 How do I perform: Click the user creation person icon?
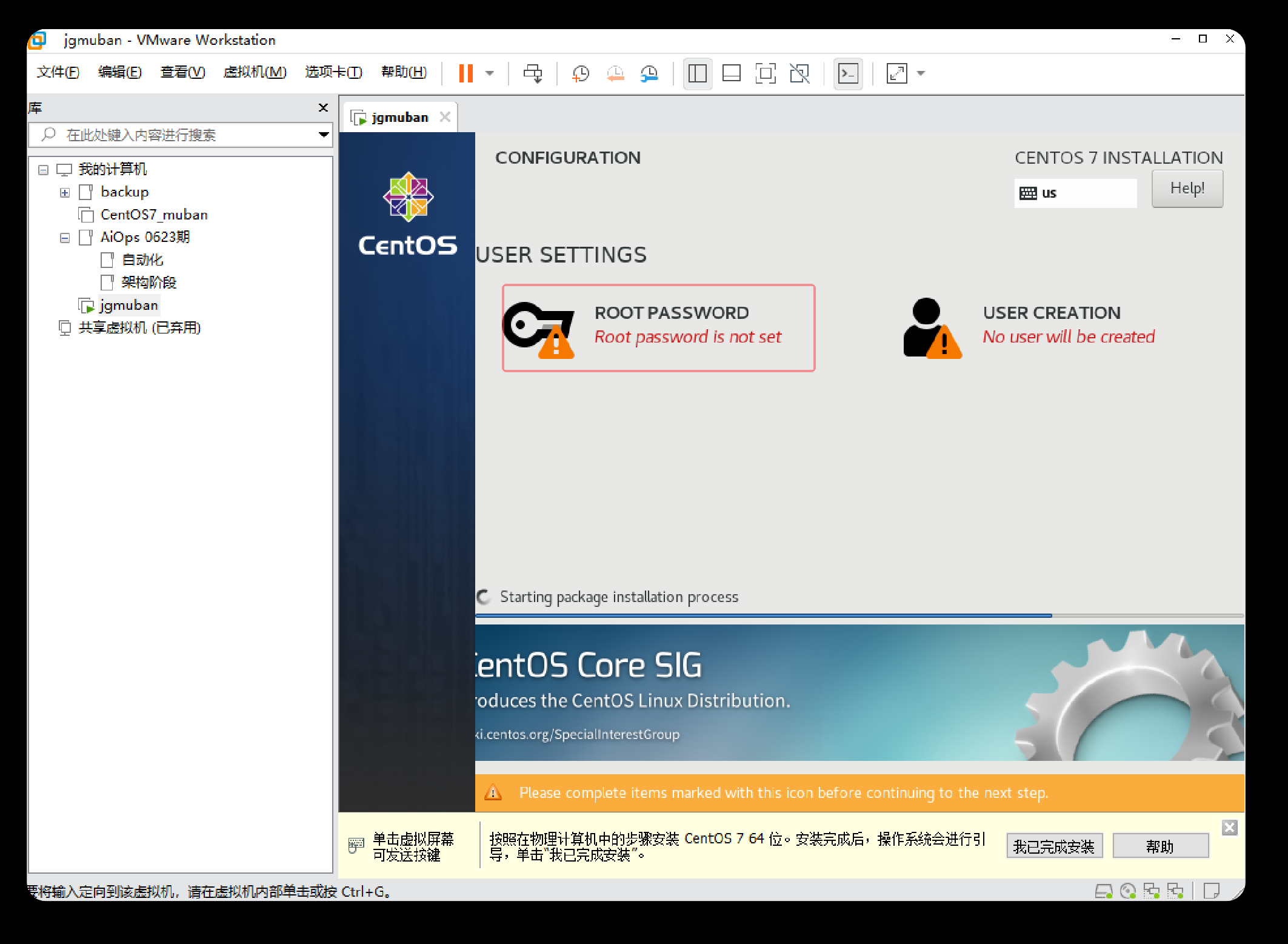coord(932,328)
